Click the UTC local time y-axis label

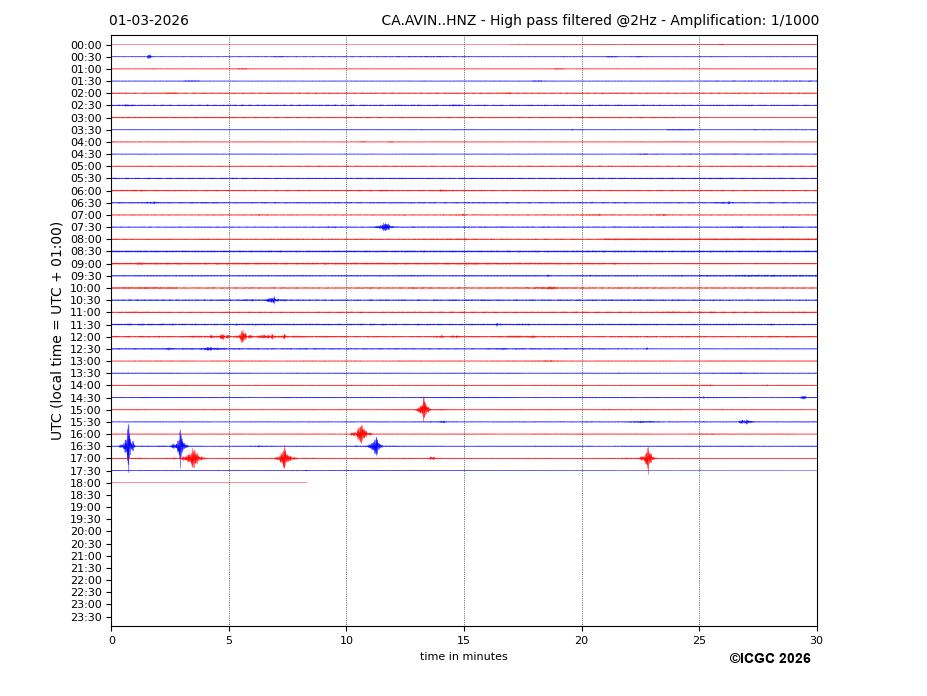coord(57,331)
